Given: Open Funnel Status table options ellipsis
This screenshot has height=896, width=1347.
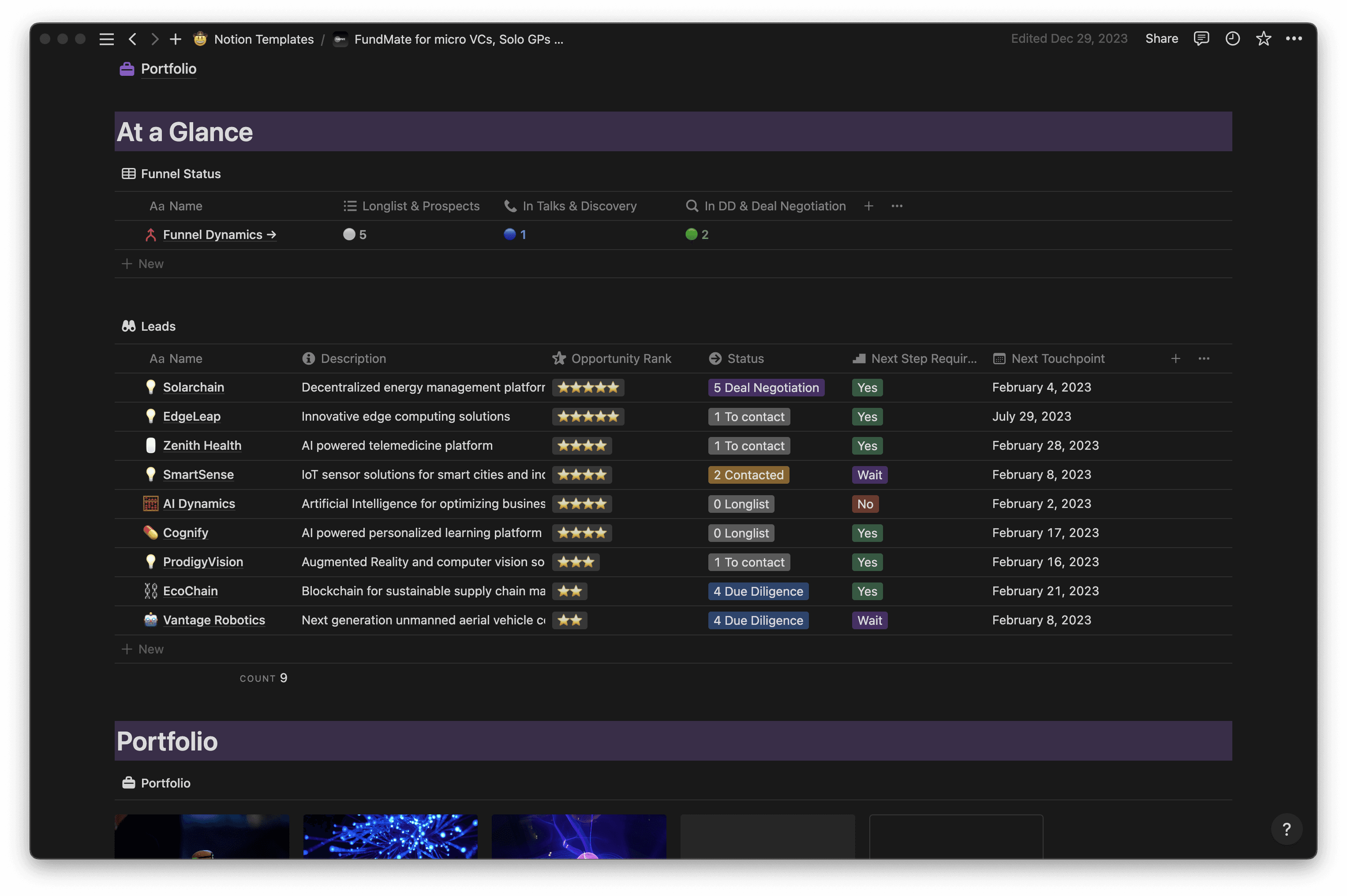Looking at the screenshot, I should [x=897, y=206].
